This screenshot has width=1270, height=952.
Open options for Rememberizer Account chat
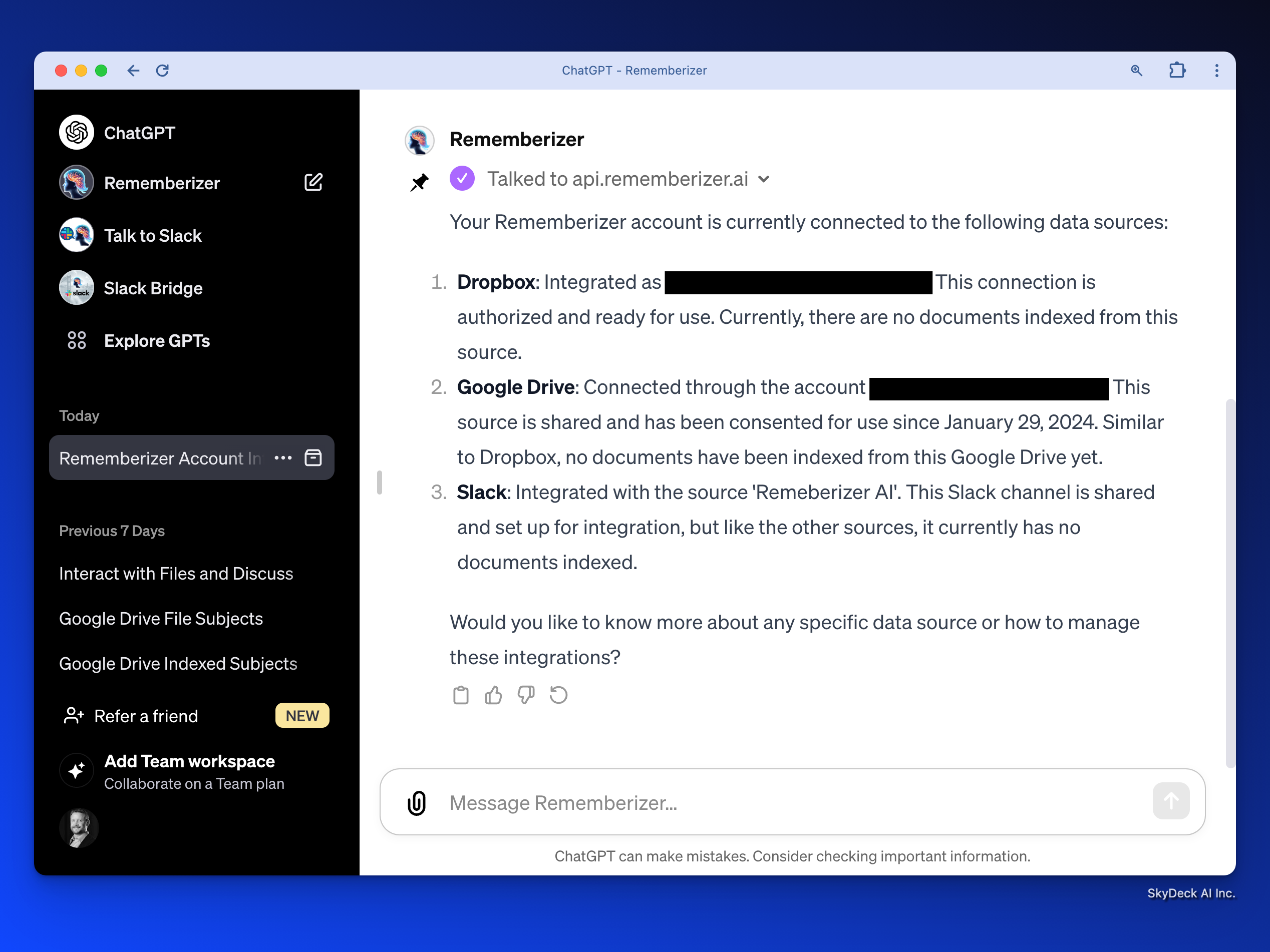tap(283, 458)
